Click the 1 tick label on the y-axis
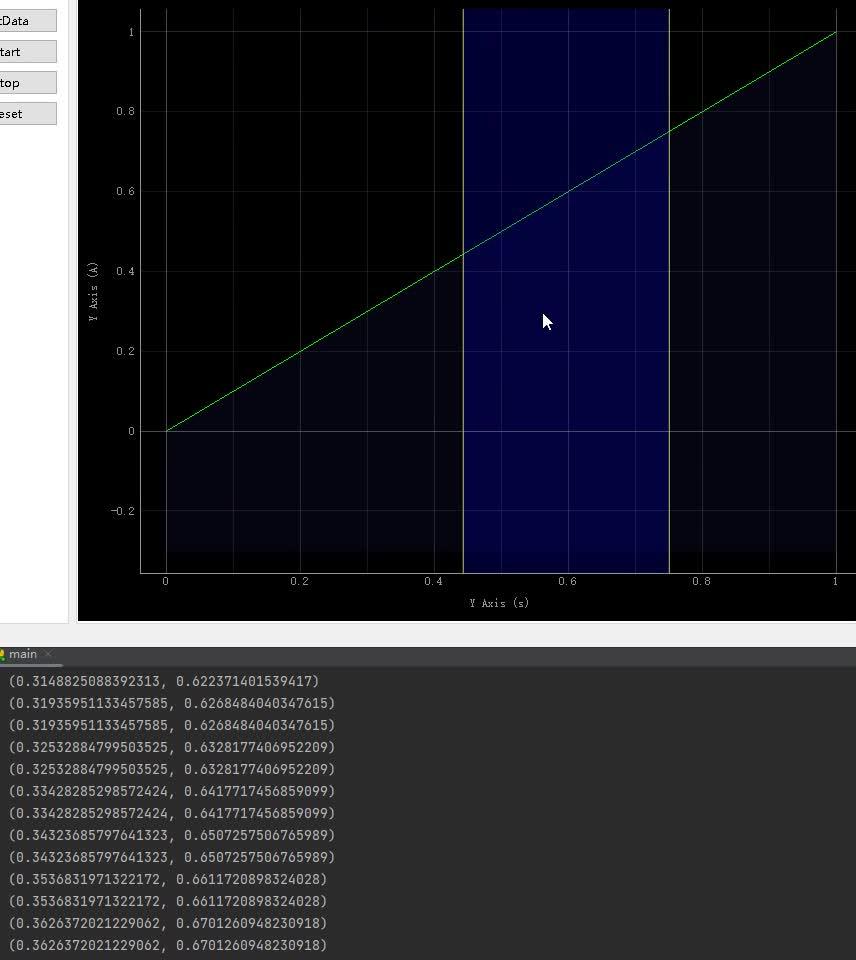Viewport: 856px width, 960px height. click(x=129, y=31)
